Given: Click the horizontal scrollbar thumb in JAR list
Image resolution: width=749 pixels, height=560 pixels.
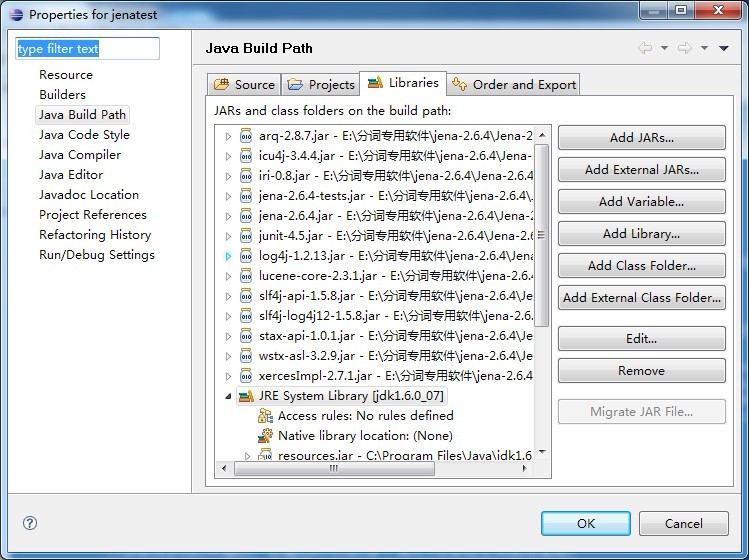Looking at the screenshot, I should (334, 469).
